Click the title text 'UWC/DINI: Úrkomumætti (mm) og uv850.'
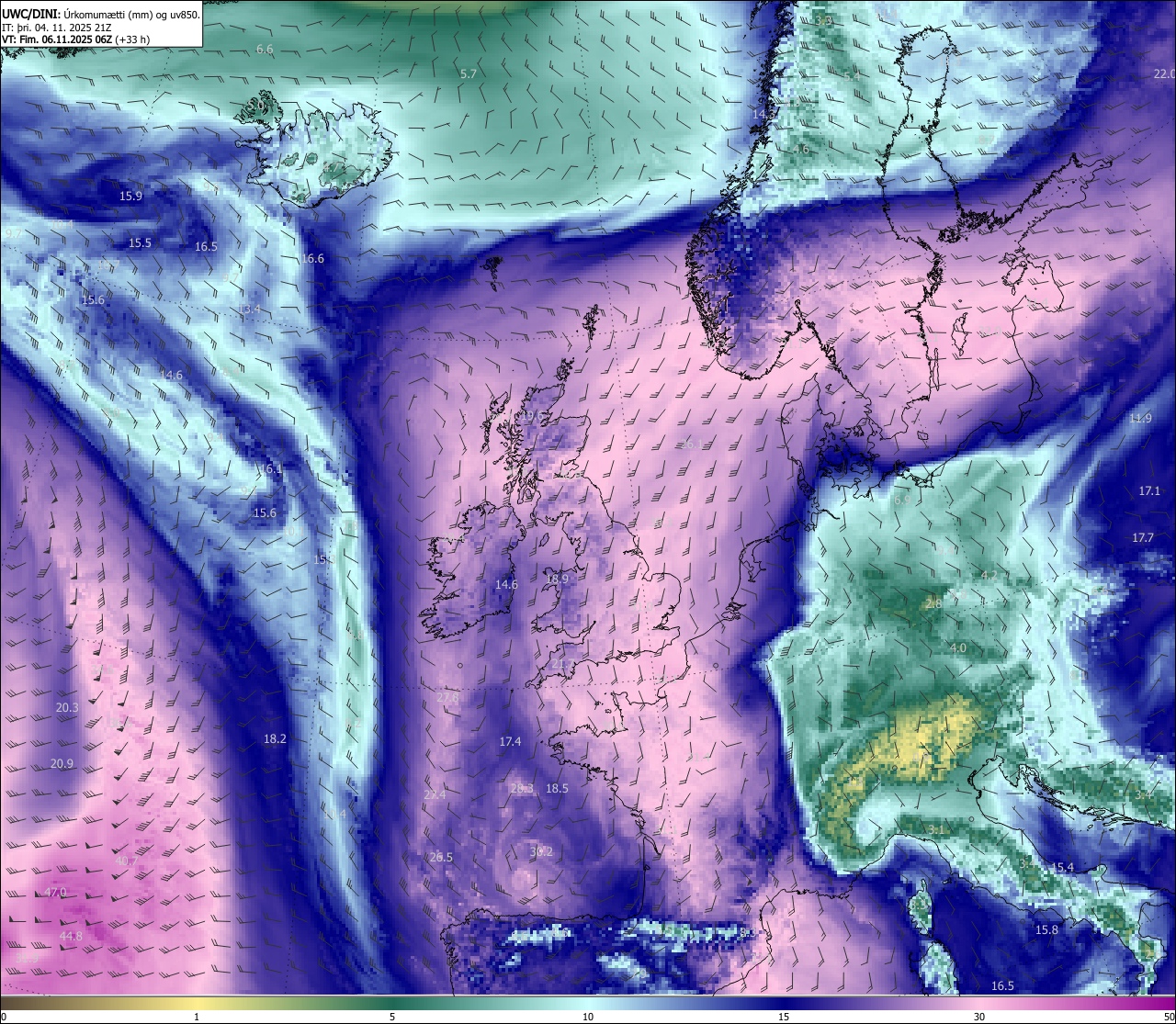Screen dimensions: 1176x1024 100,14
